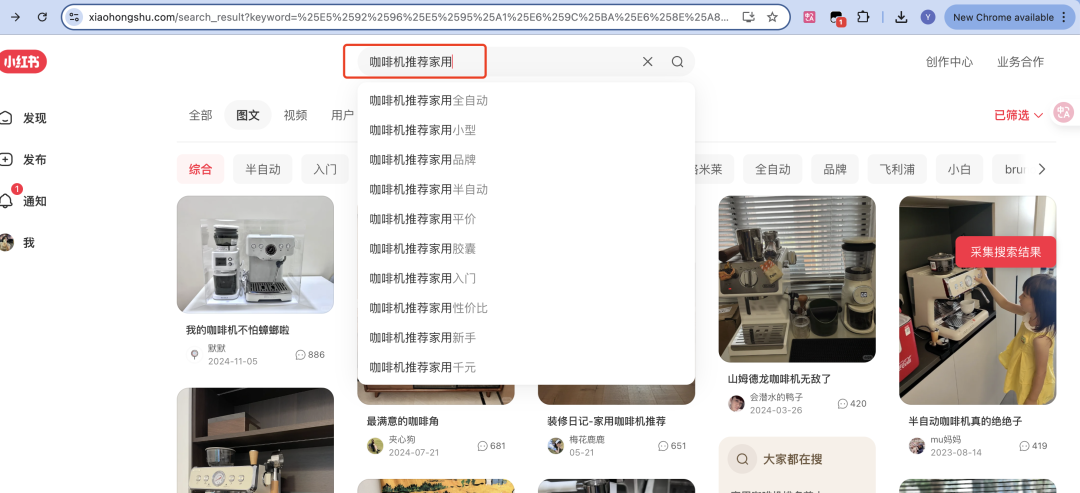Select the 入门 filter chip
The width and height of the screenshot is (1080, 493).
point(325,169)
